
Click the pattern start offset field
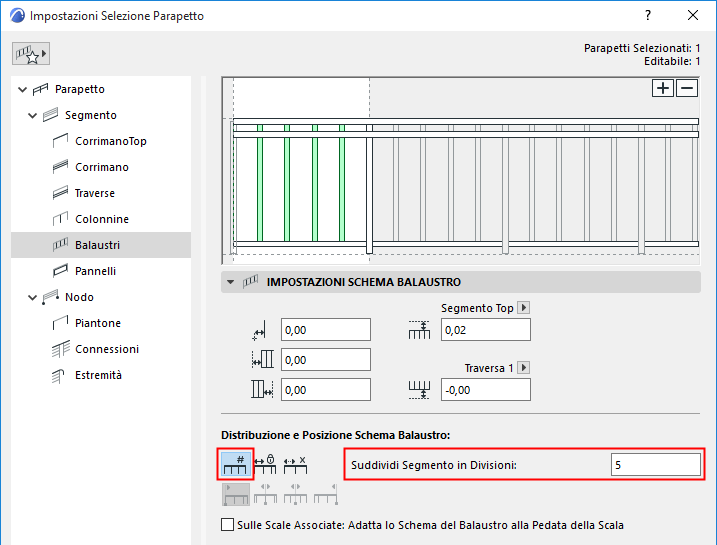[326, 360]
